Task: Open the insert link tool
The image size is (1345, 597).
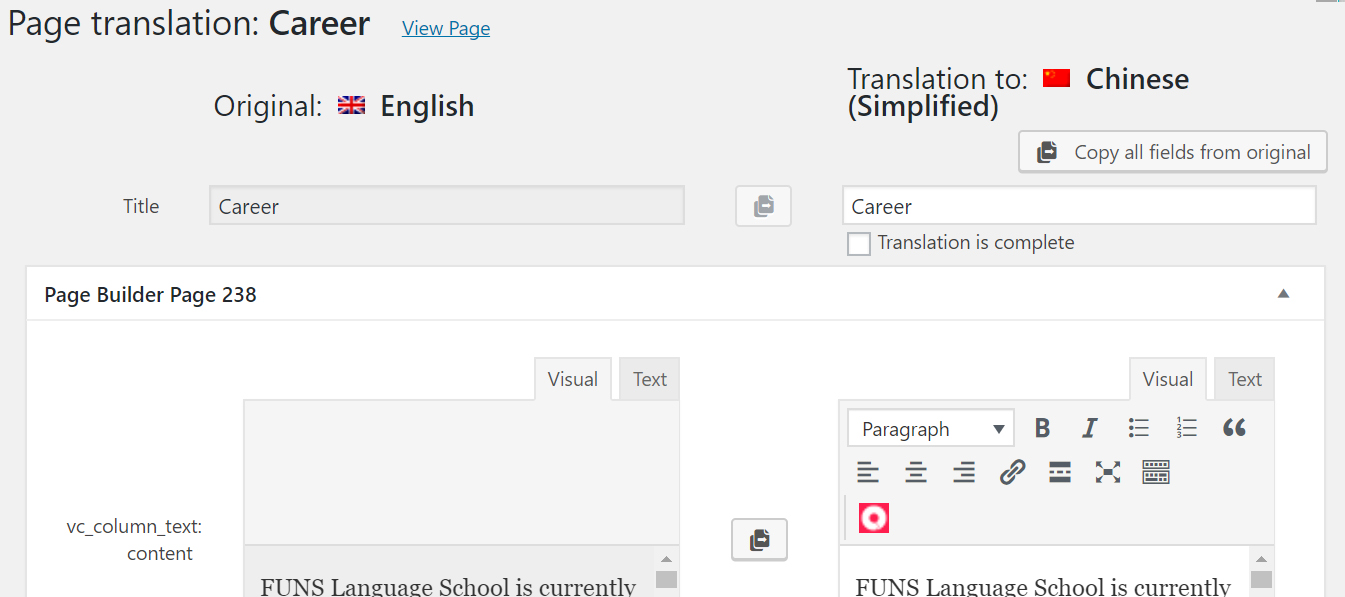Action: (x=1012, y=472)
